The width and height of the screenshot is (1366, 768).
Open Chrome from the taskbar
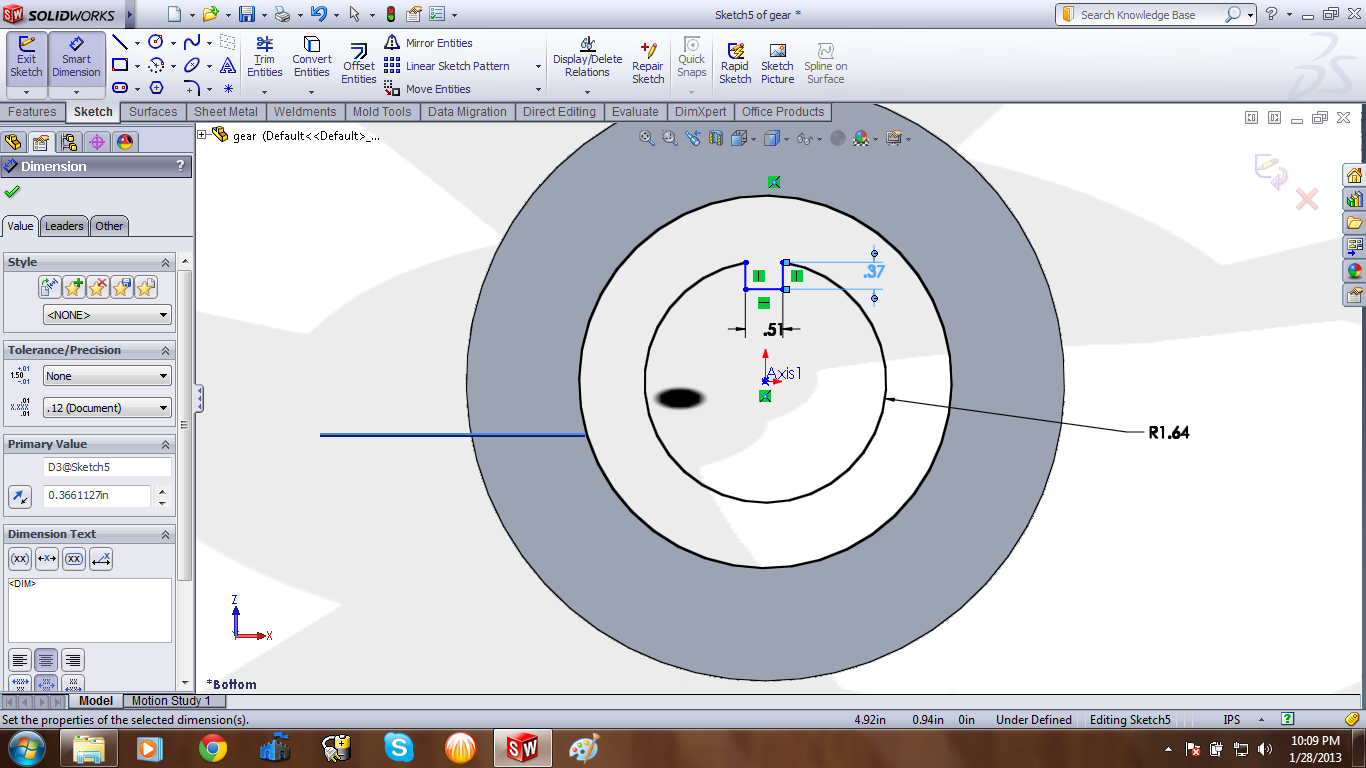click(212, 747)
